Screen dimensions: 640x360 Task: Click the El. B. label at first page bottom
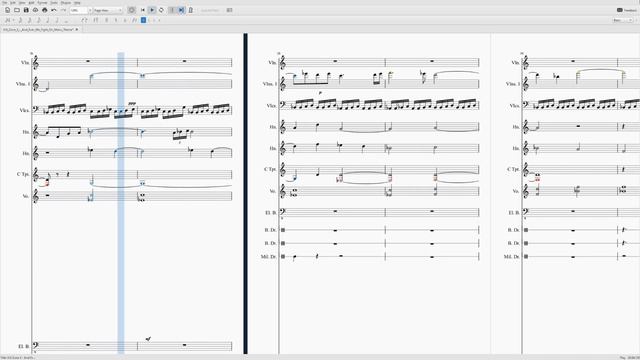(23, 346)
